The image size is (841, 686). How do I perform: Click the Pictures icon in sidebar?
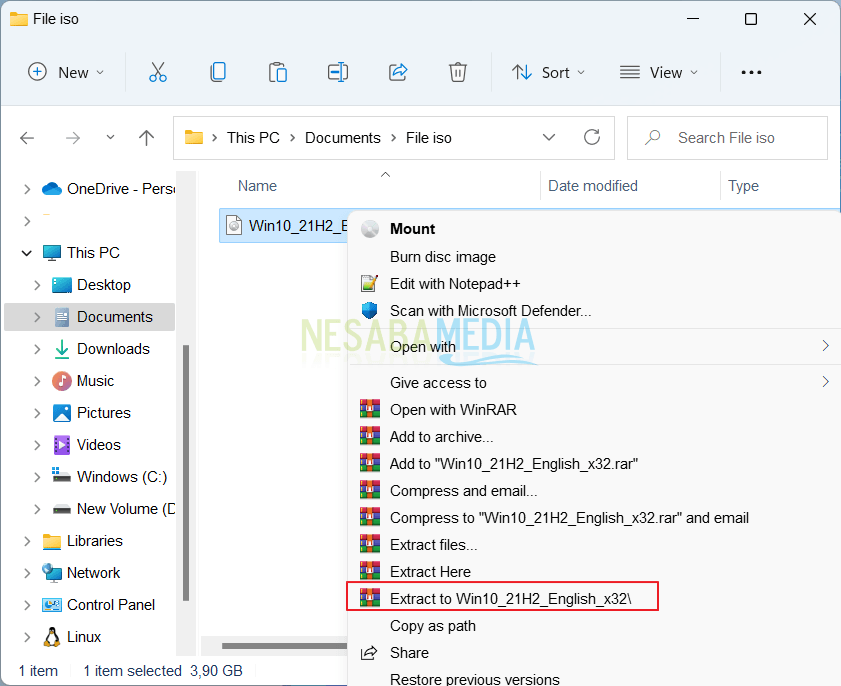click(x=62, y=413)
